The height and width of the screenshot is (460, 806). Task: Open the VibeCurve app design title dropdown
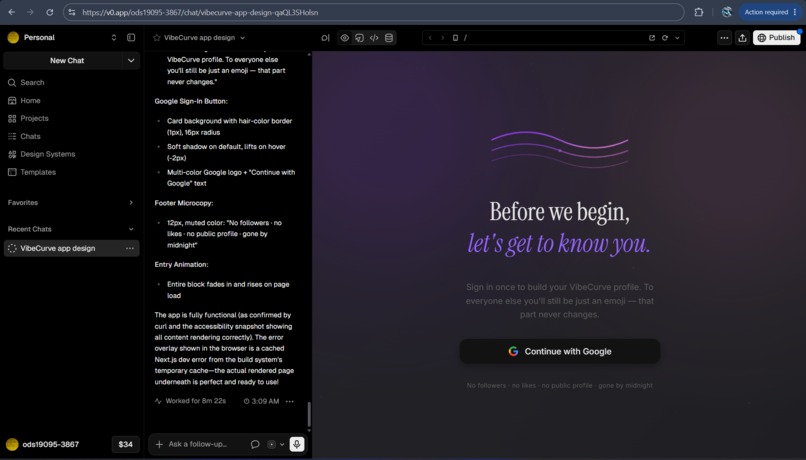coord(243,38)
